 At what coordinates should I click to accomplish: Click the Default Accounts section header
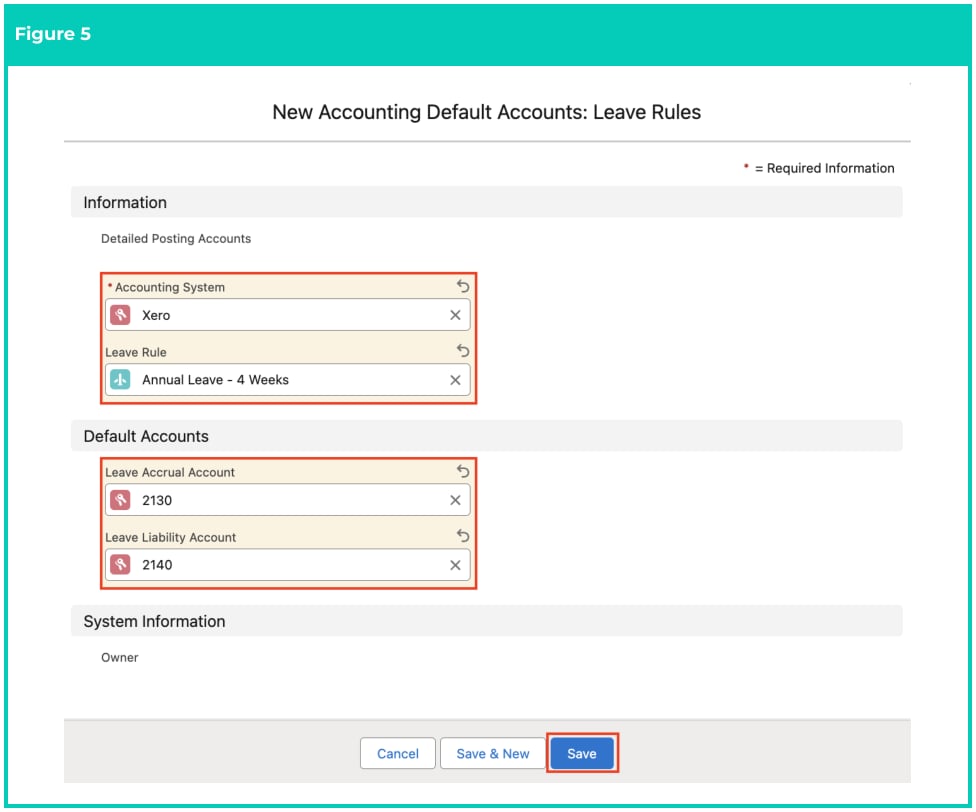coord(487,436)
